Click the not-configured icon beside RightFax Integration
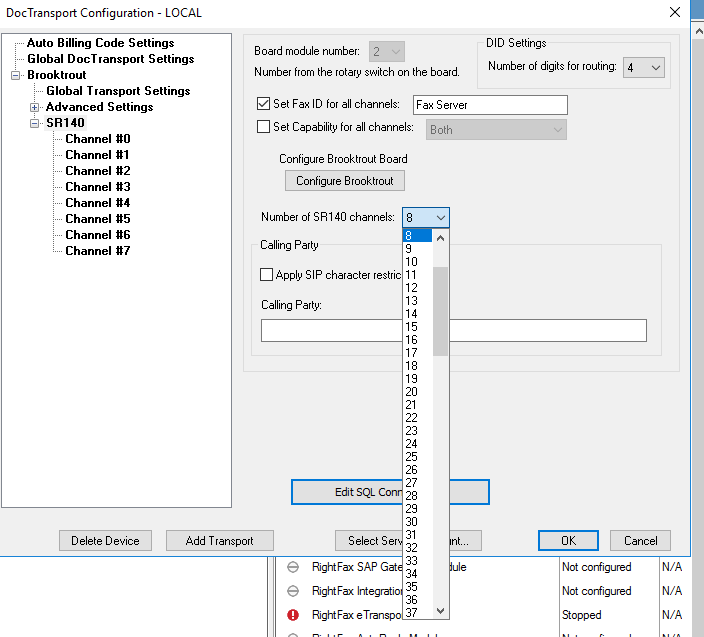Screen dimensions: 704x637 pyautogui.click(x=293, y=591)
